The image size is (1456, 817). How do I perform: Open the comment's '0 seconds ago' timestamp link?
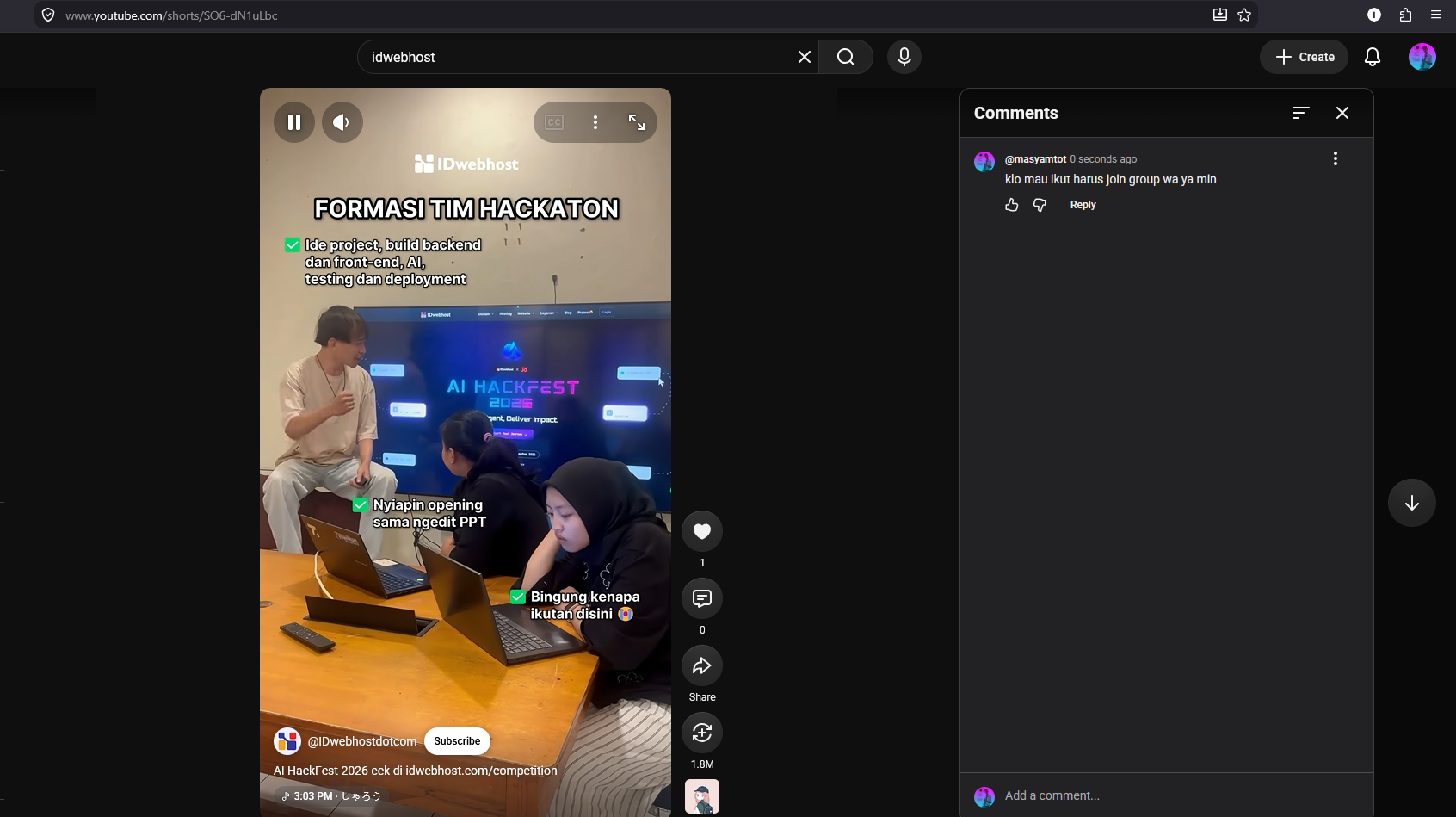point(1103,159)
